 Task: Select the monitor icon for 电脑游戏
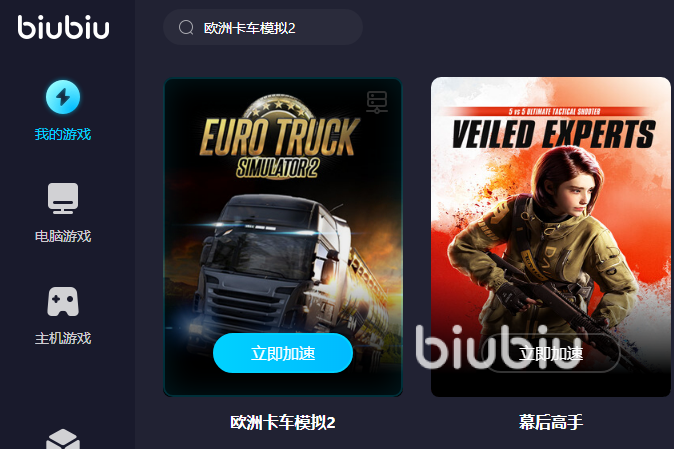pos(63,199)
